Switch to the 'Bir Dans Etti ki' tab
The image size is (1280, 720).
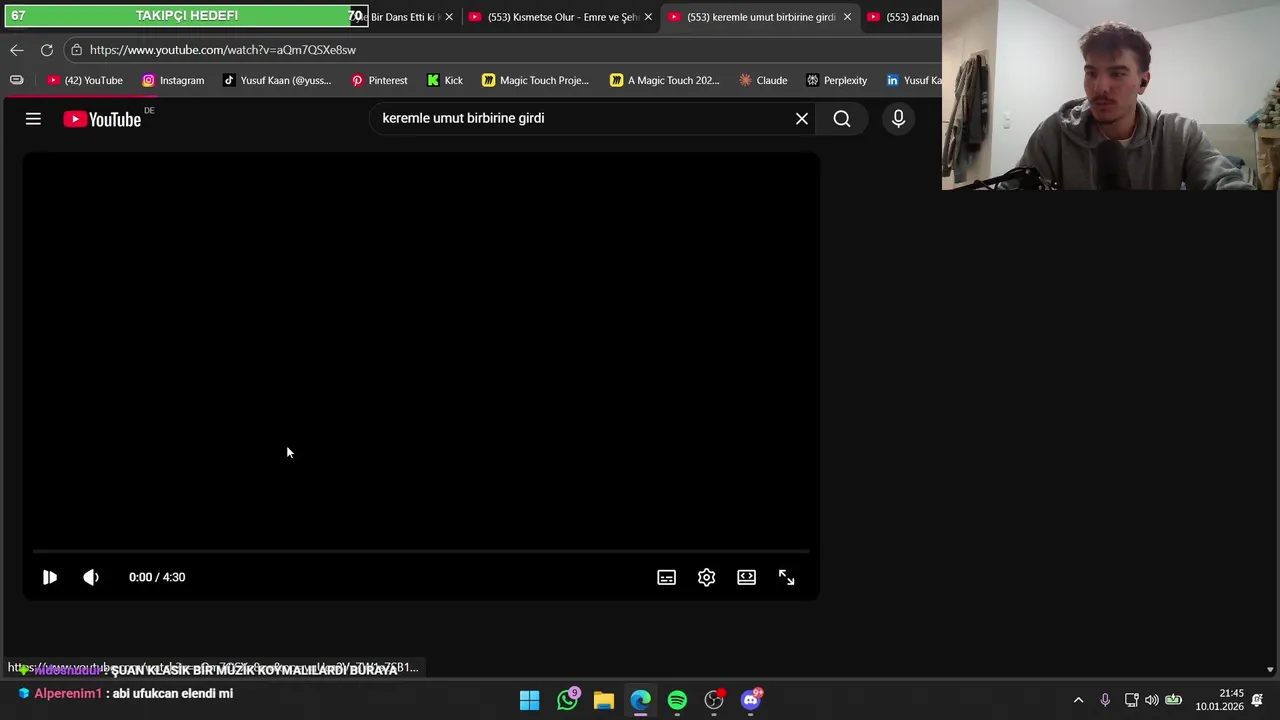point(405,17)
